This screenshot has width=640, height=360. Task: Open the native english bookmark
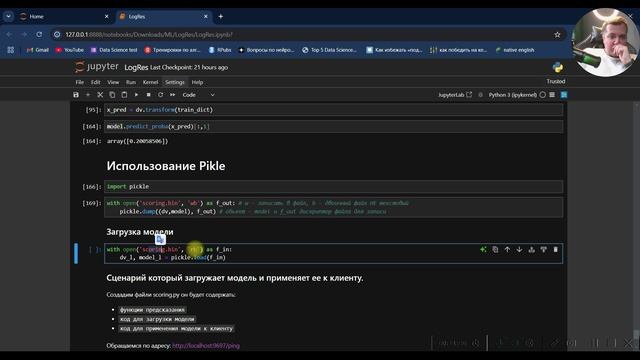click(515, 50)
